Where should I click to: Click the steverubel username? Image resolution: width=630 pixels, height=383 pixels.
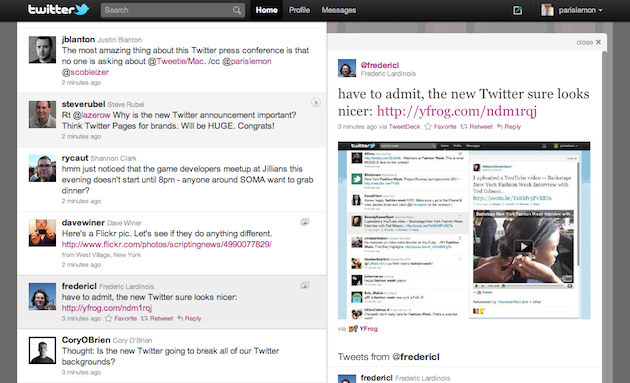84,104
